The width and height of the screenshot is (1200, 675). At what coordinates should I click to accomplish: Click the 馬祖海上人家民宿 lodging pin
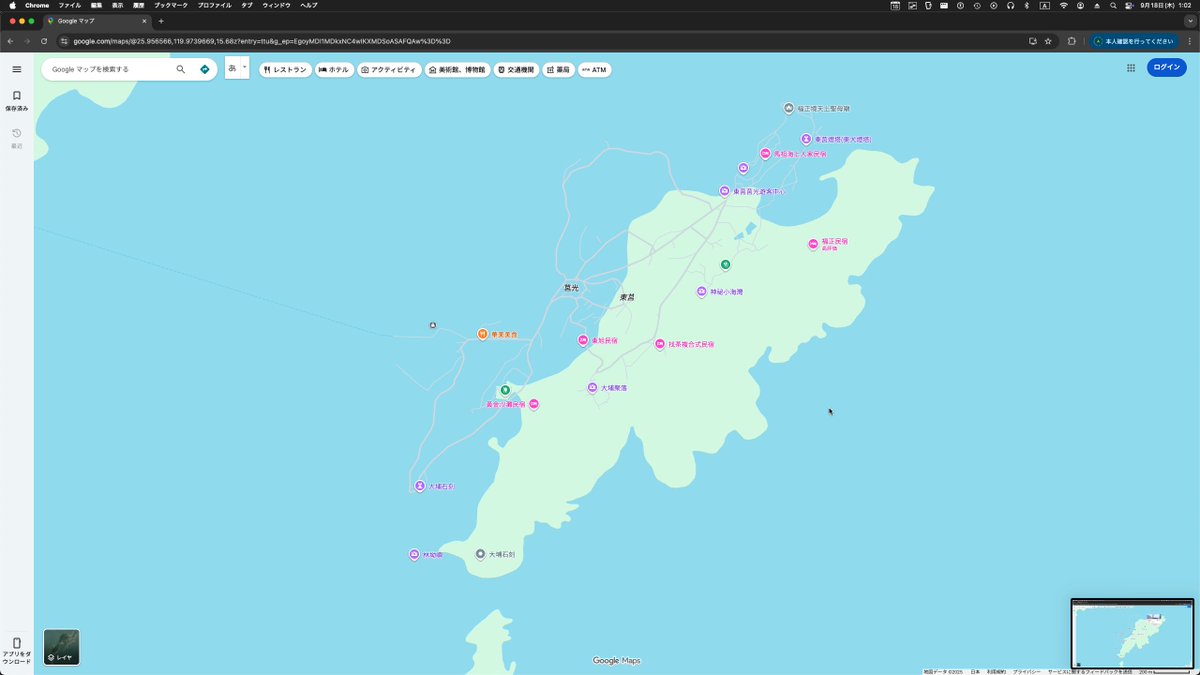(765, 154)
